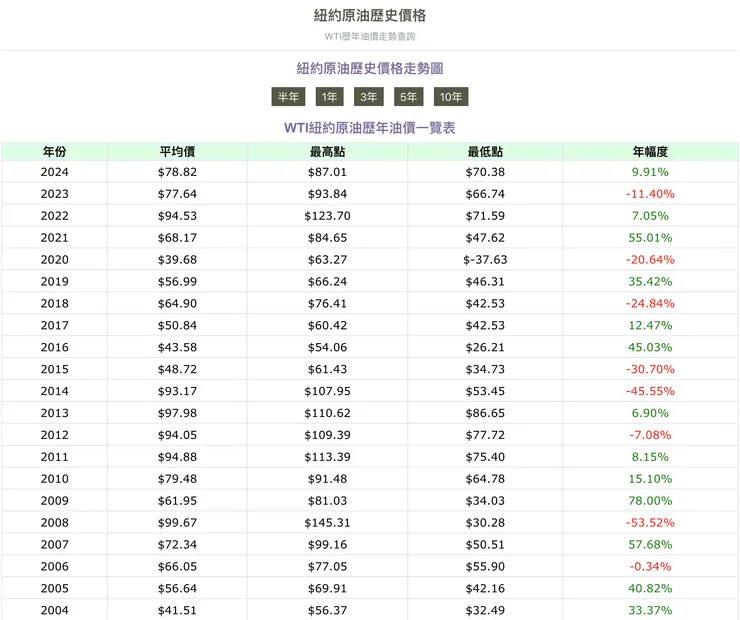This screenshot has height=620, width=740.
Task: Click the 2023 change -11.40%
Action: coord(650,194)
